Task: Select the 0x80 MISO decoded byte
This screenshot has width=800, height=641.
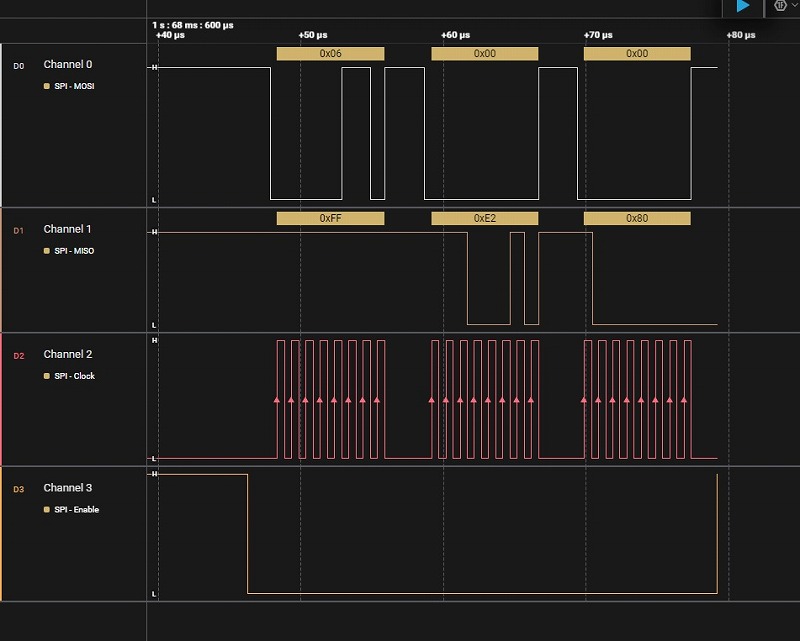Action: point(636,218)
